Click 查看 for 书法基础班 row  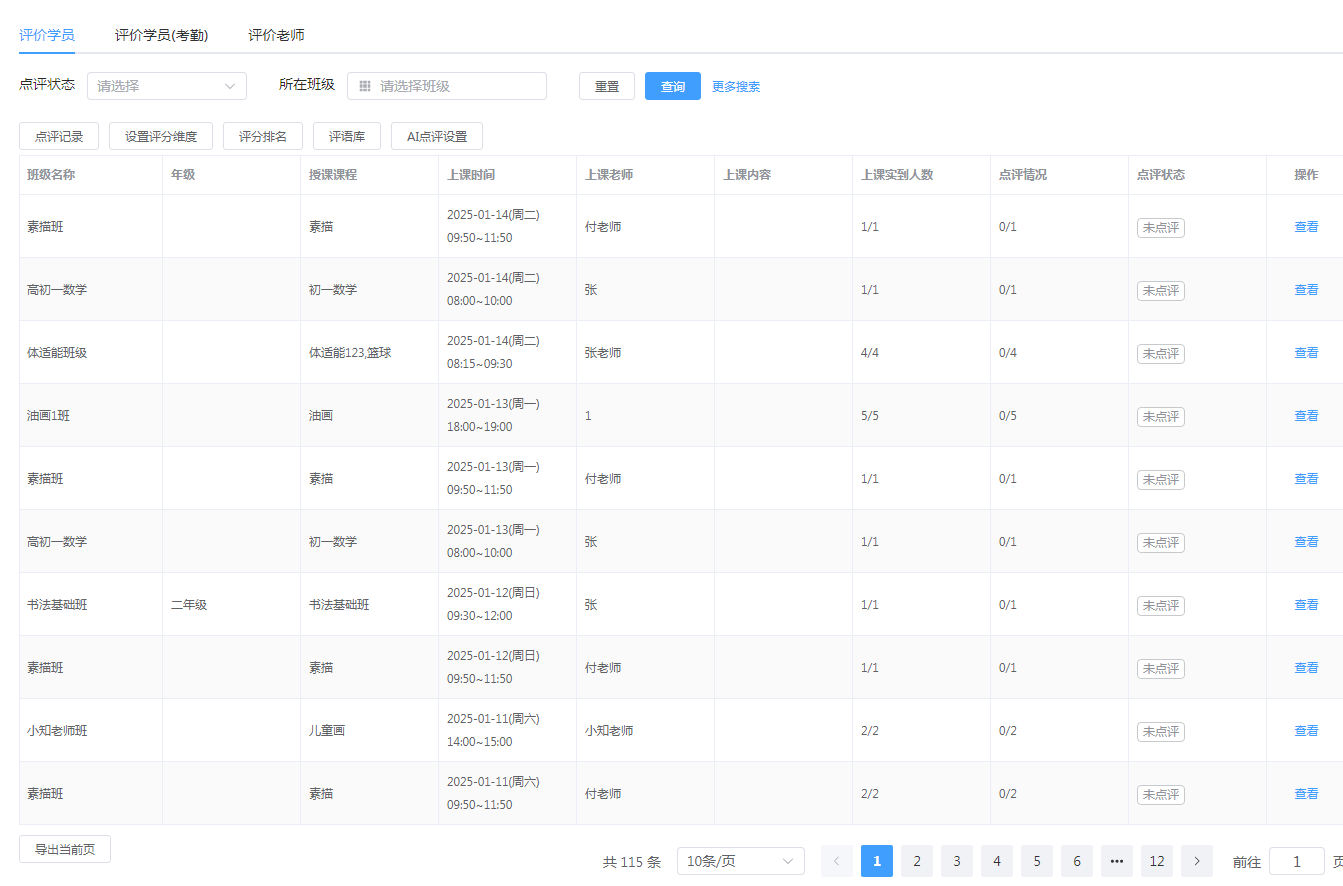1306,605
